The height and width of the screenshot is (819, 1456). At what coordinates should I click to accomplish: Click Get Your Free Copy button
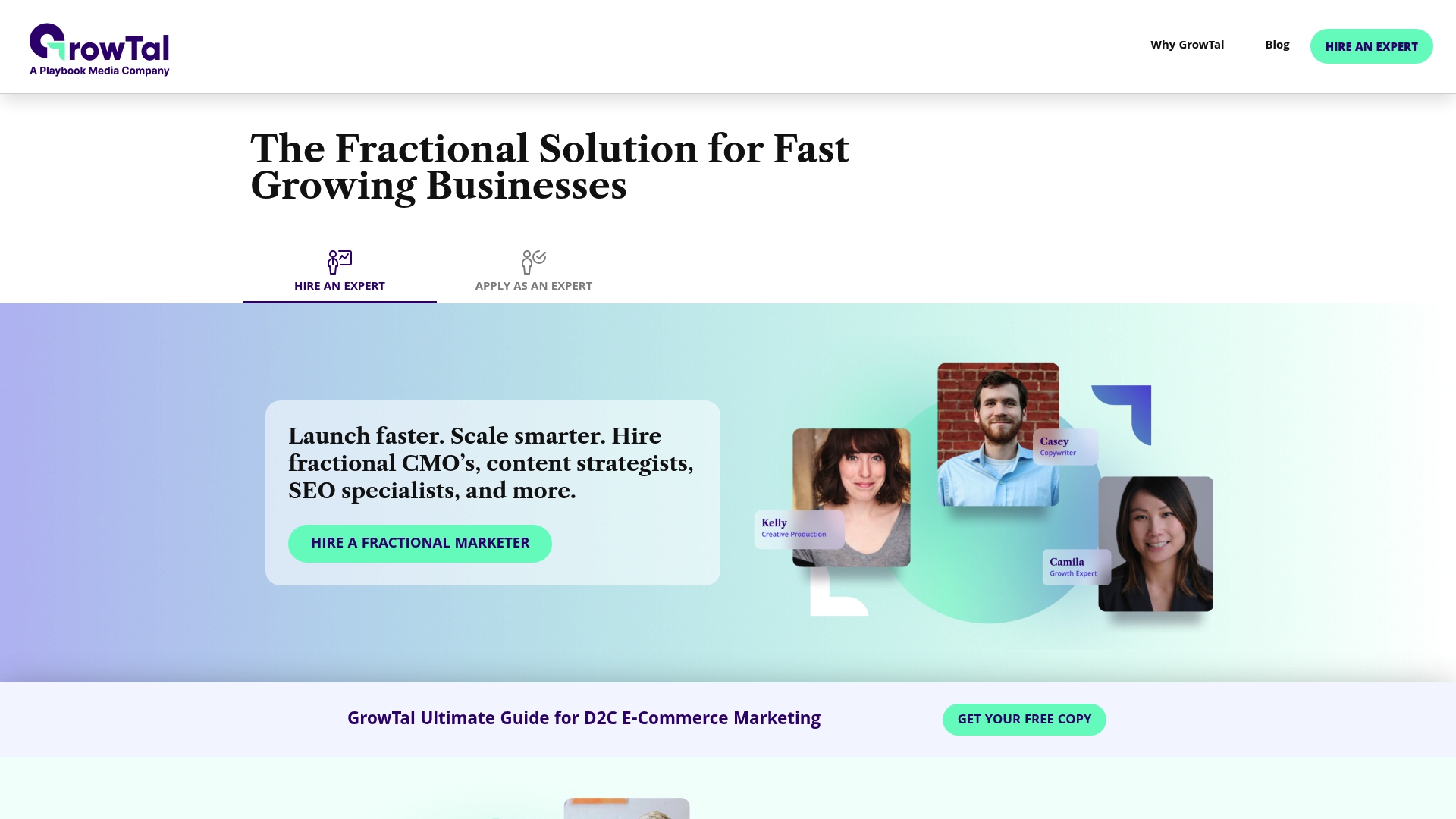(1024, 719)
